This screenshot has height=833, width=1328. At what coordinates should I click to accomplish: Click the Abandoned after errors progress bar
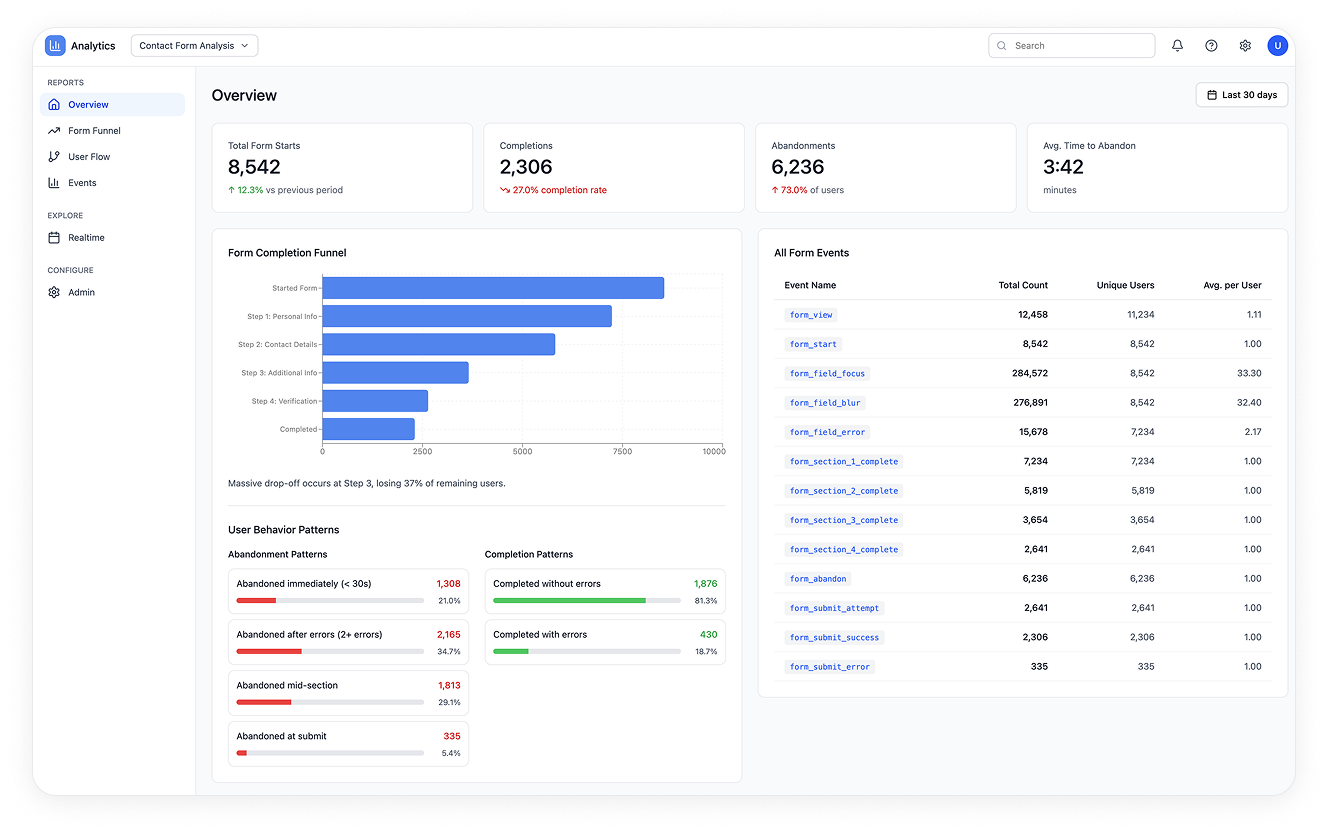coord(330,652)
